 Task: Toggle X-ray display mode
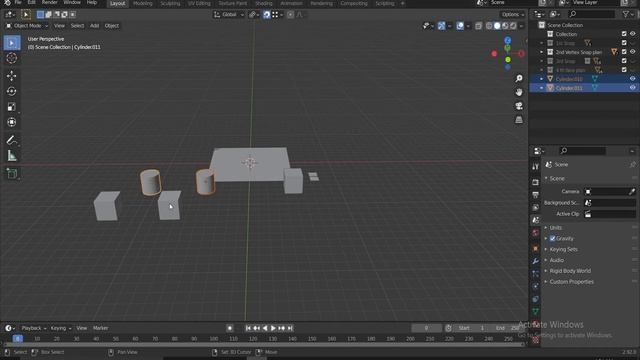[x=478, y=26]
